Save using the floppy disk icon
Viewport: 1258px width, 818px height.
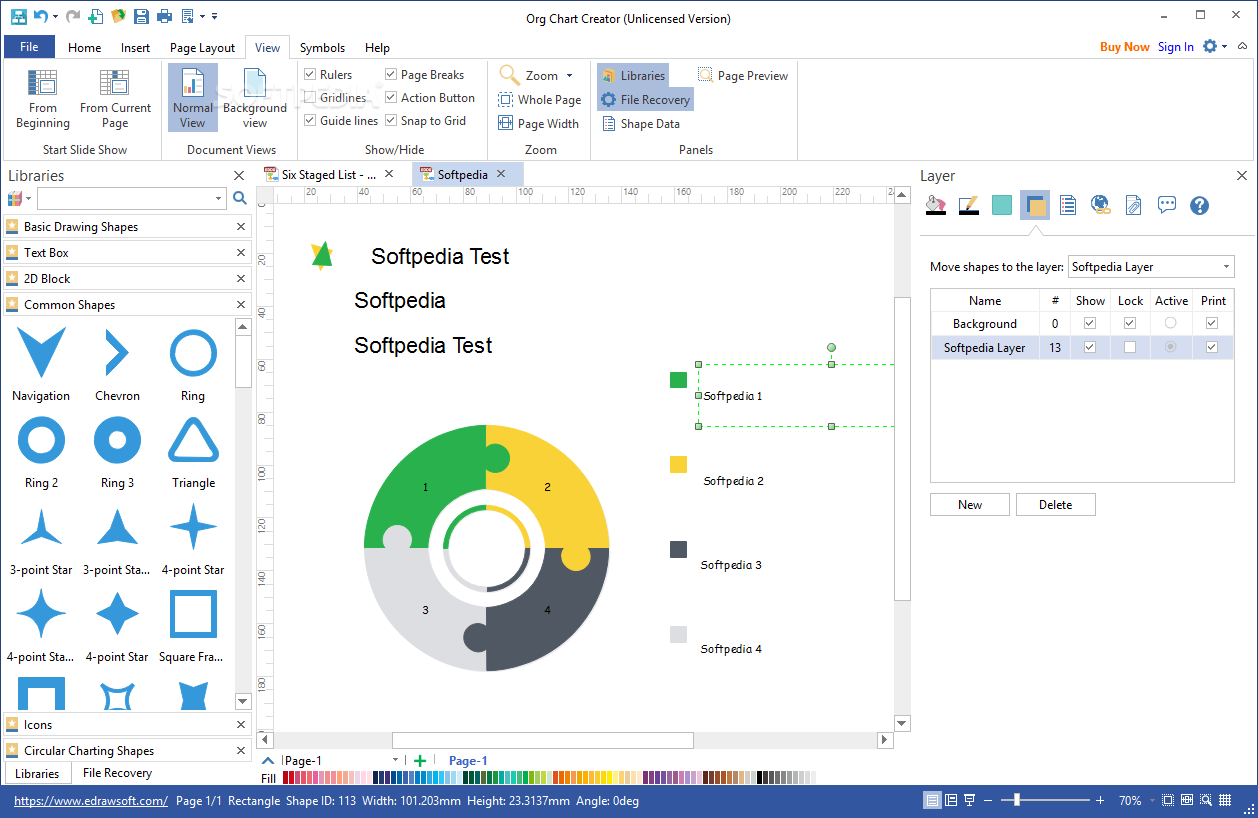(141, 16)
